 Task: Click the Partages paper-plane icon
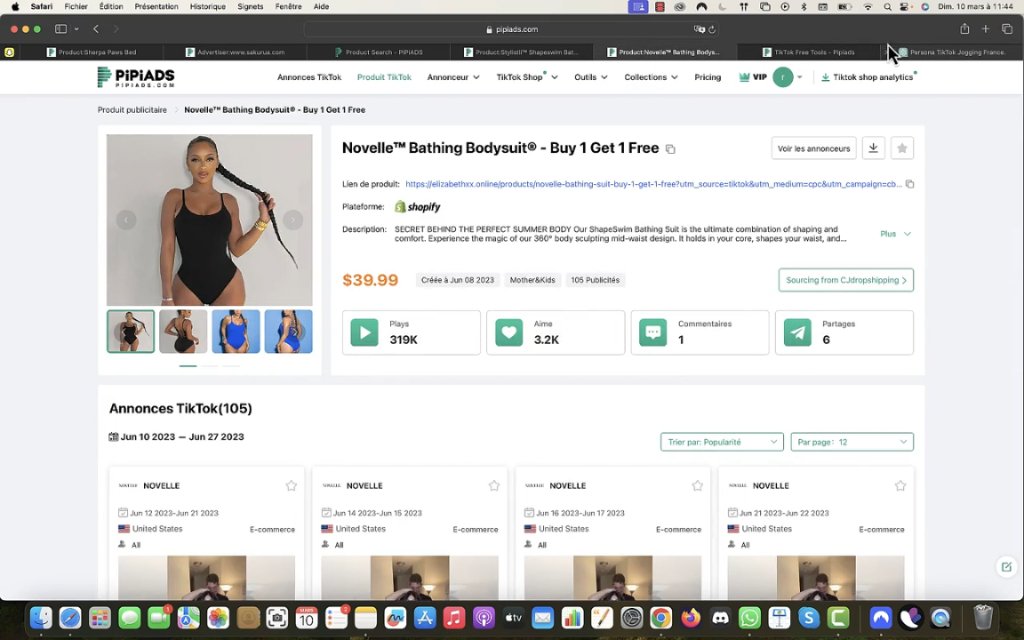797,332
